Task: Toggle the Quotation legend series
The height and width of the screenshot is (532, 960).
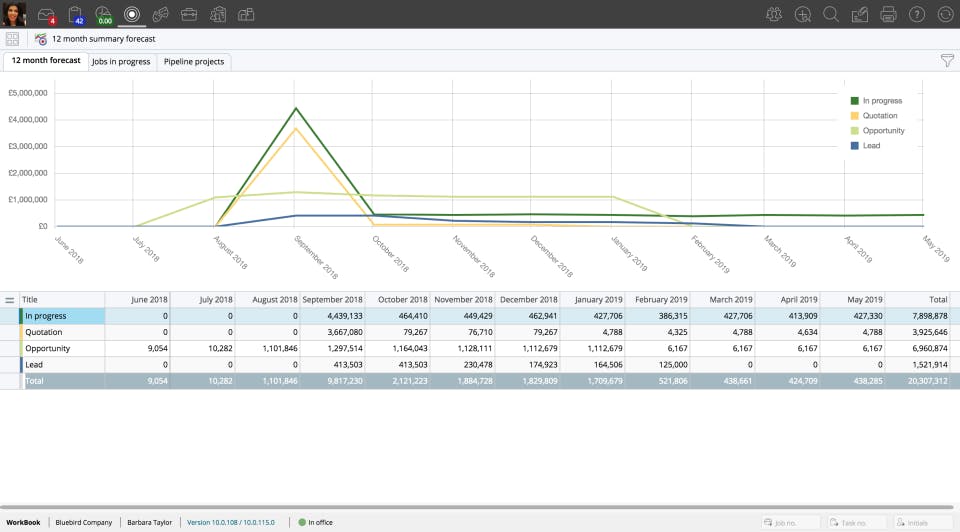Action: pyautogui.click(x=874, y=116)
